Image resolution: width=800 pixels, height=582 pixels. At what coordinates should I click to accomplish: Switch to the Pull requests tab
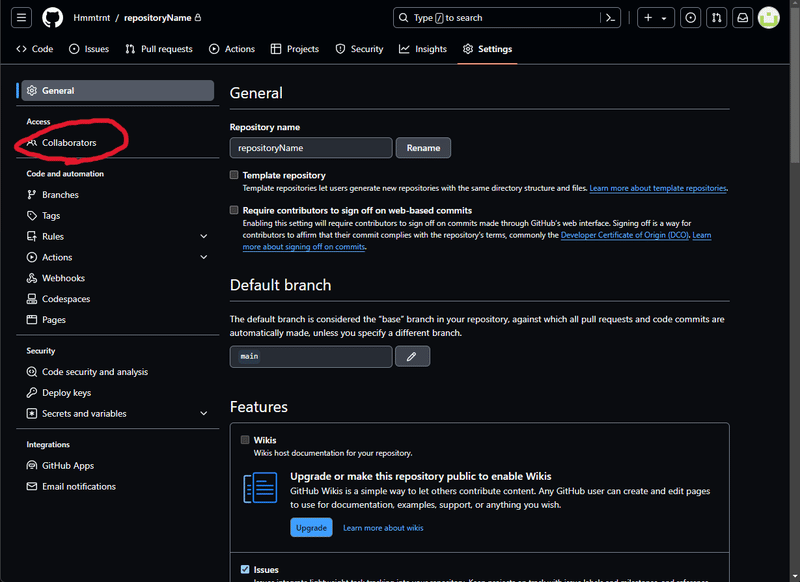(159, 49)
